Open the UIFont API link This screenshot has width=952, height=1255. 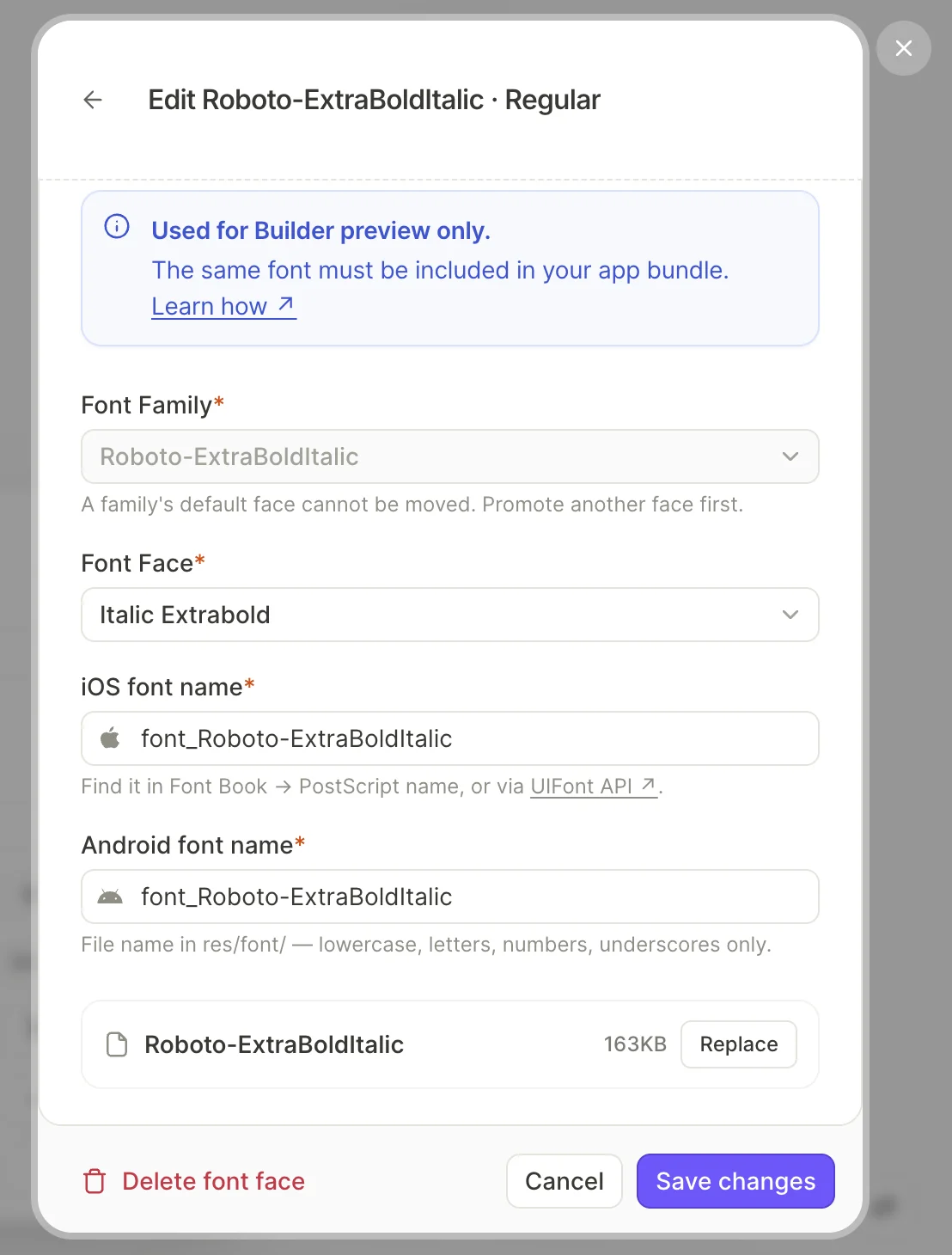594,787
